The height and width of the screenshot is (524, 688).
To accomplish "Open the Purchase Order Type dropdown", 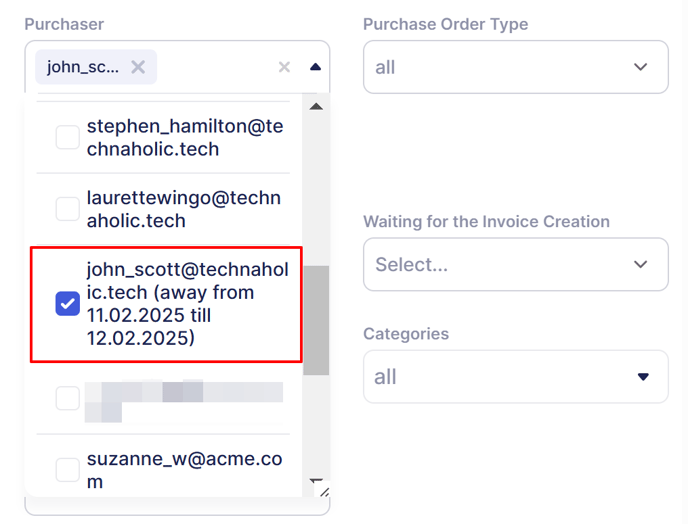I will [516, 67].
